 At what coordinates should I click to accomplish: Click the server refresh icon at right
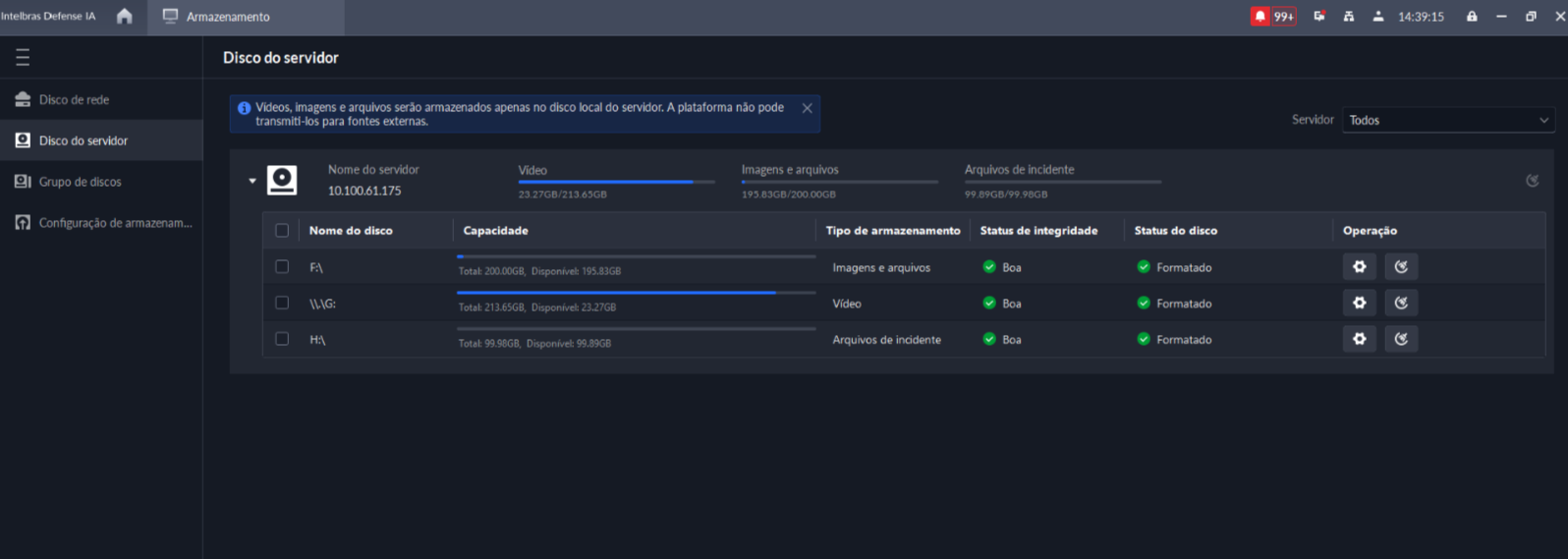pos(1532,180)
